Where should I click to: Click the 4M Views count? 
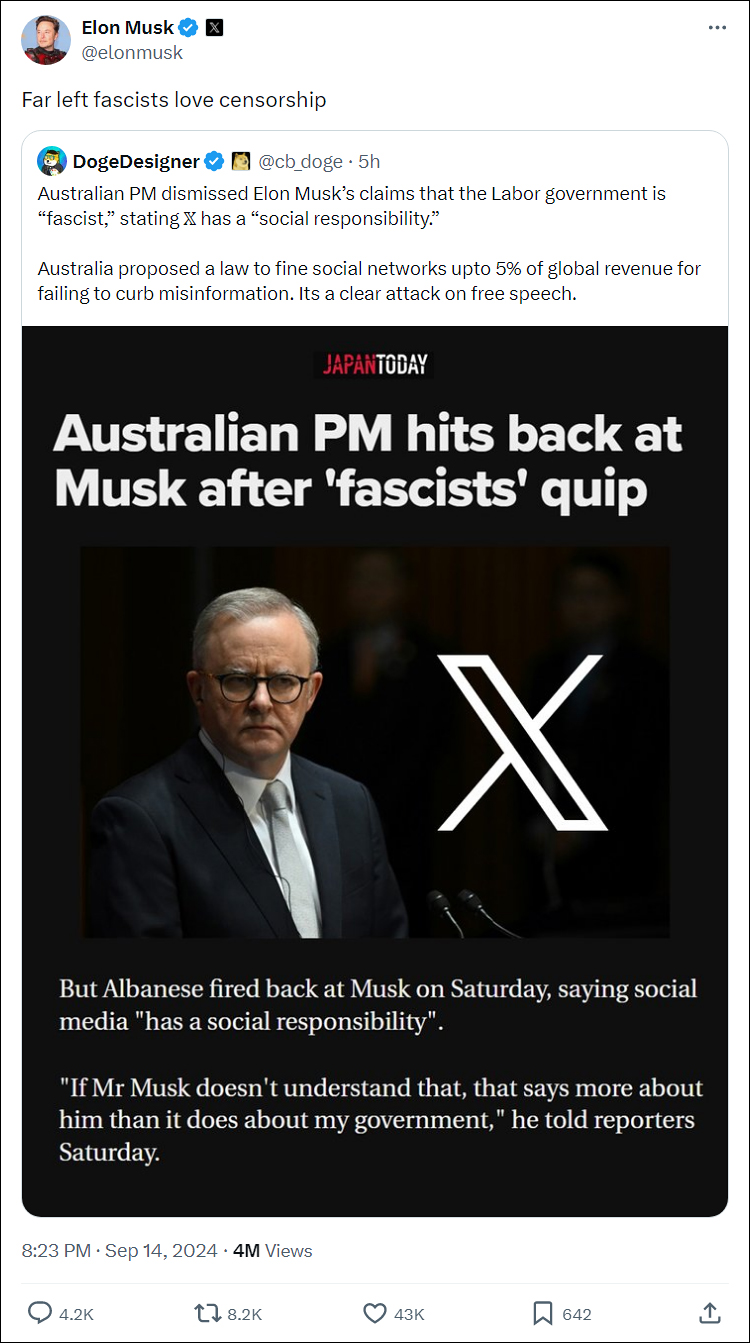272,1250
